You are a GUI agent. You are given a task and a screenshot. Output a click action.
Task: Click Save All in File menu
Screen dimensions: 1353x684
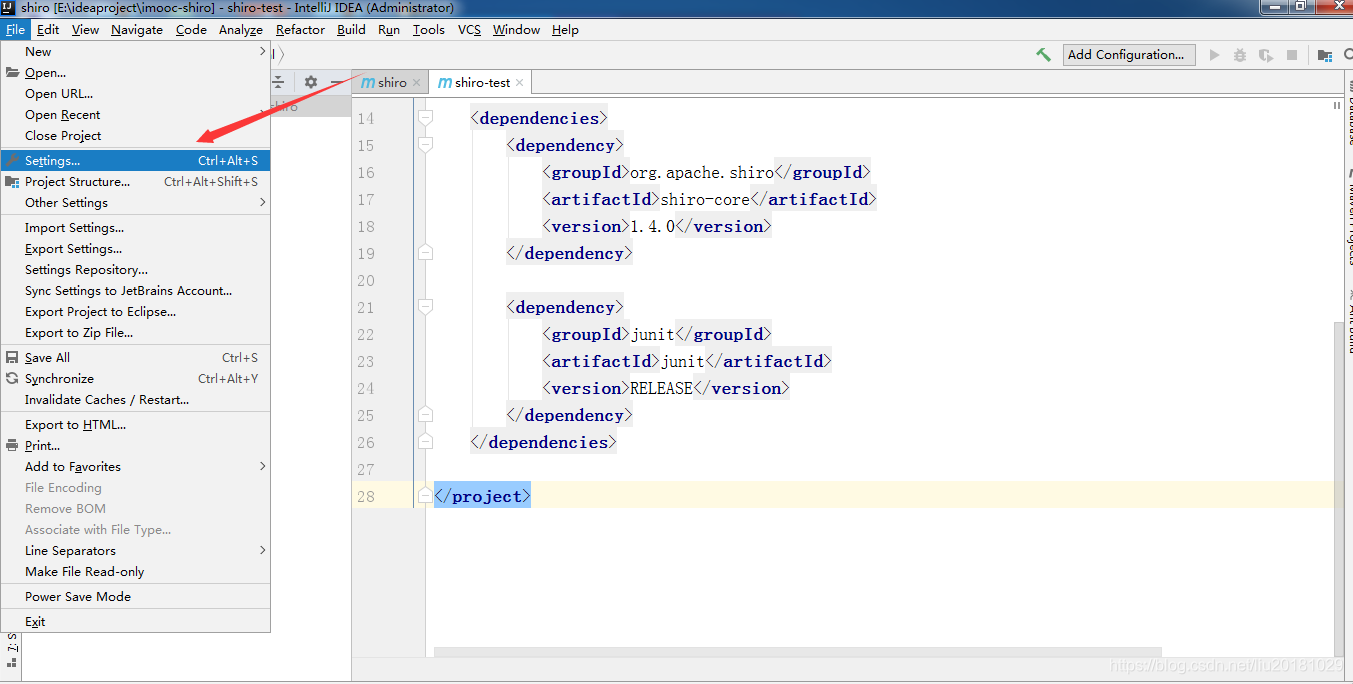tap(136, 357)
